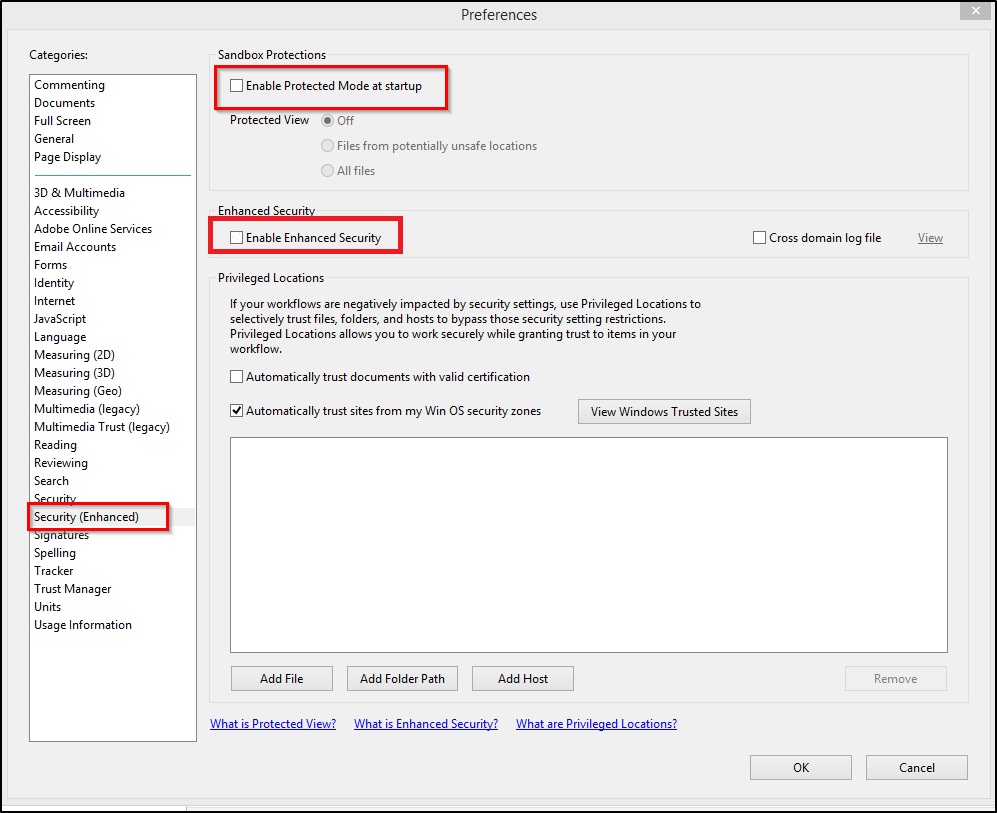Select Security (Enhanced) category

click(x=86, y=517)
